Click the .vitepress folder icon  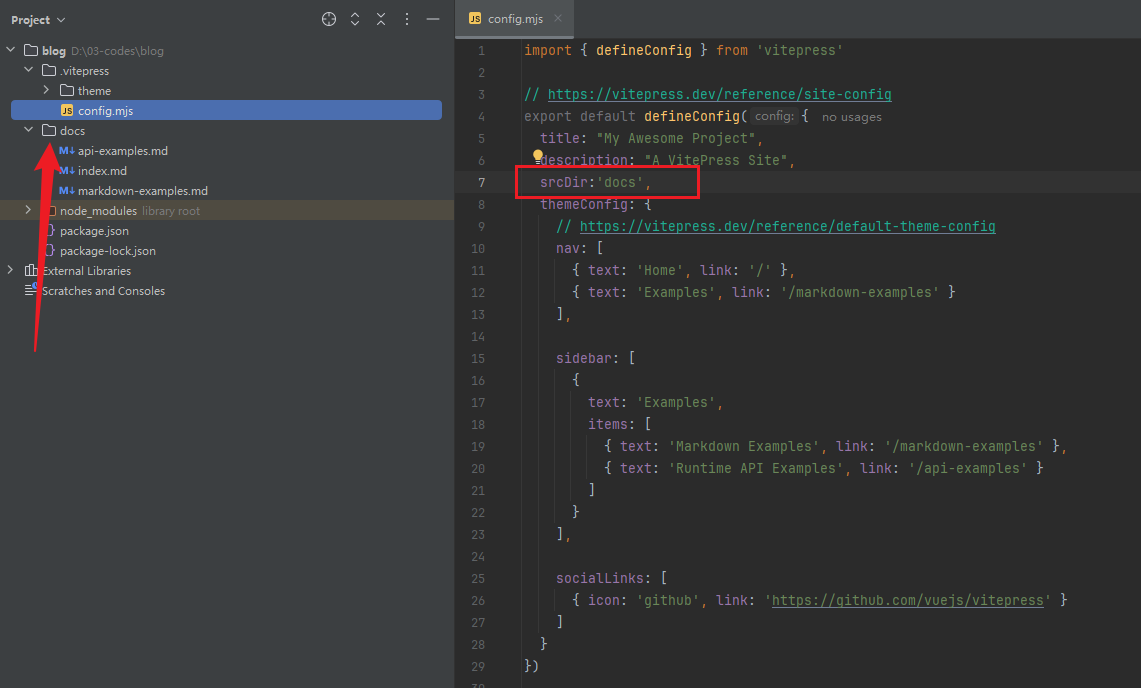coord(49,70)
